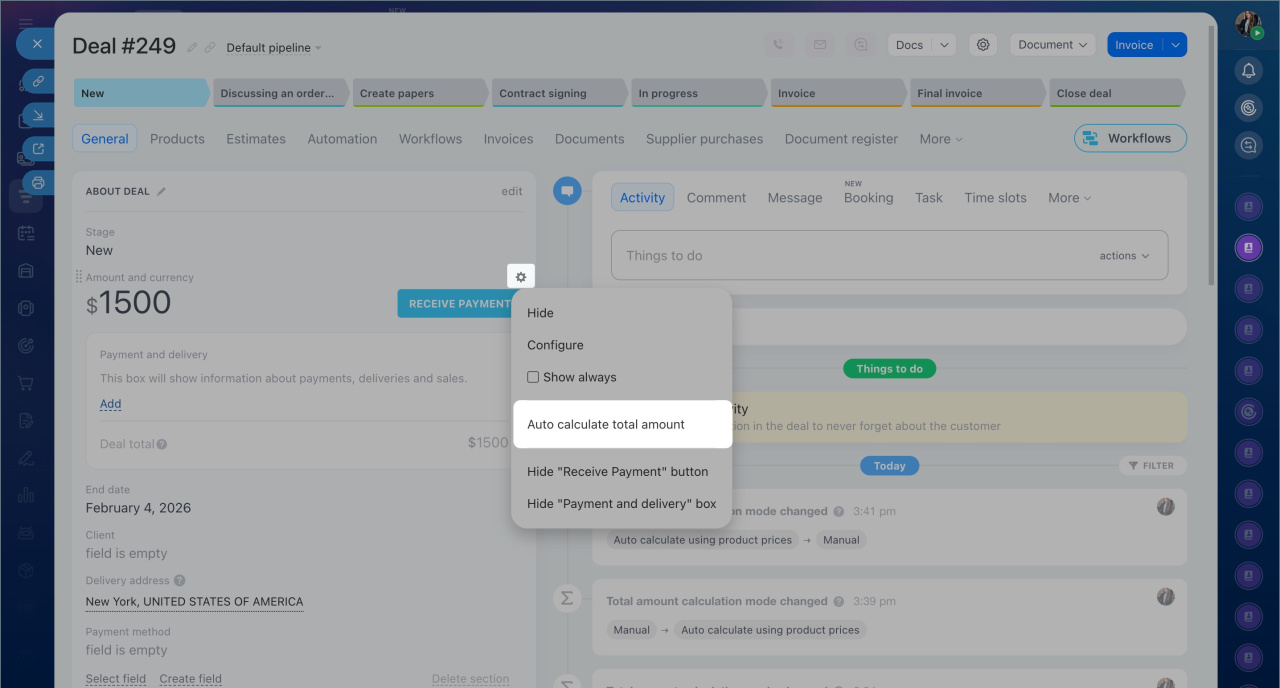Open the deal settings gear next to Docs

click(983, 45)
